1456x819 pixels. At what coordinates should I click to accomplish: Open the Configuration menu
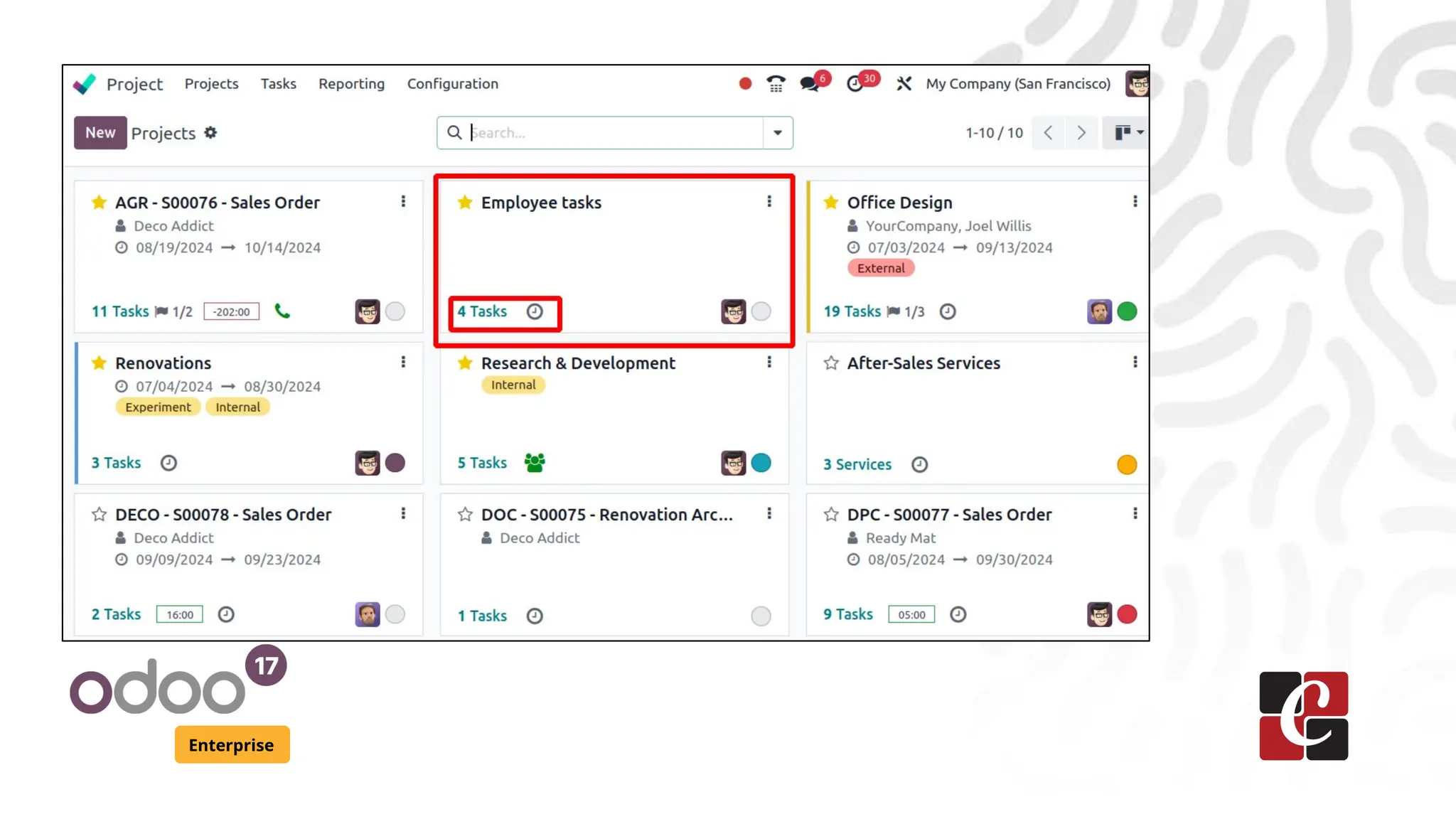(x=452, y=84)
